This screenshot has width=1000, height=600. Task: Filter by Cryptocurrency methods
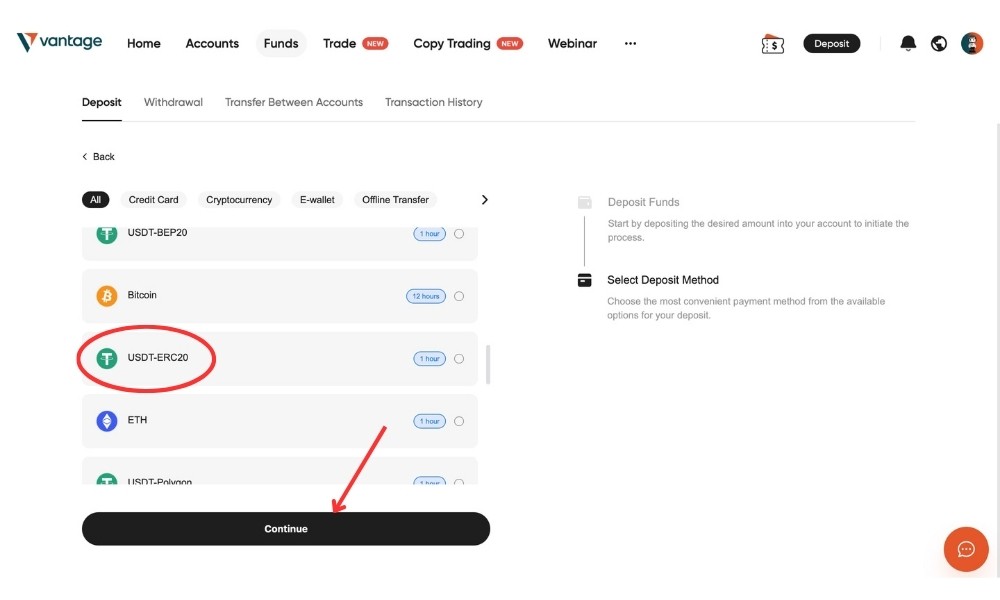pyautogui.click(x=239, y=200)
